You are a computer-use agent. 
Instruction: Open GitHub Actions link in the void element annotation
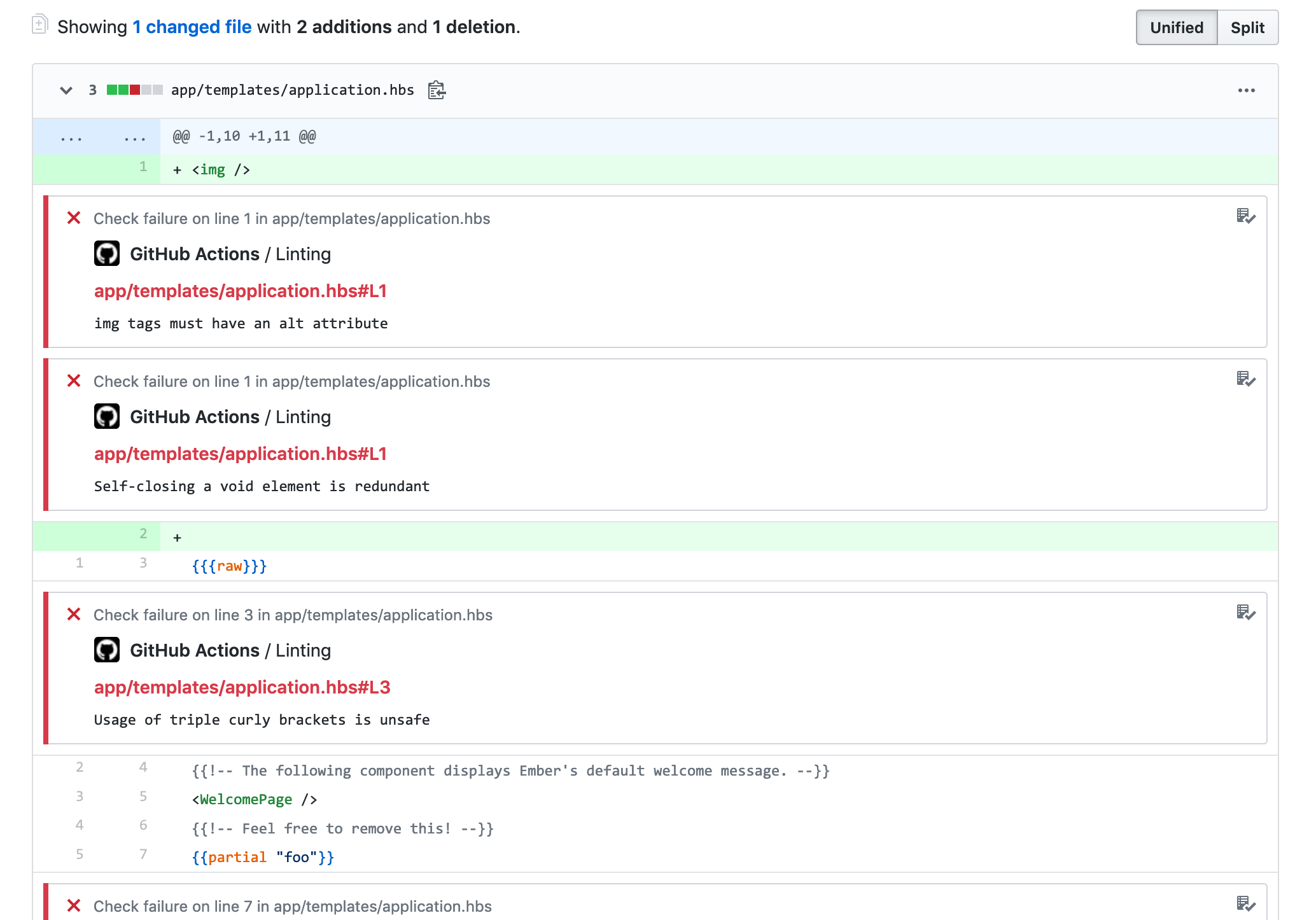pyautogui.click(x=195, y=417)
